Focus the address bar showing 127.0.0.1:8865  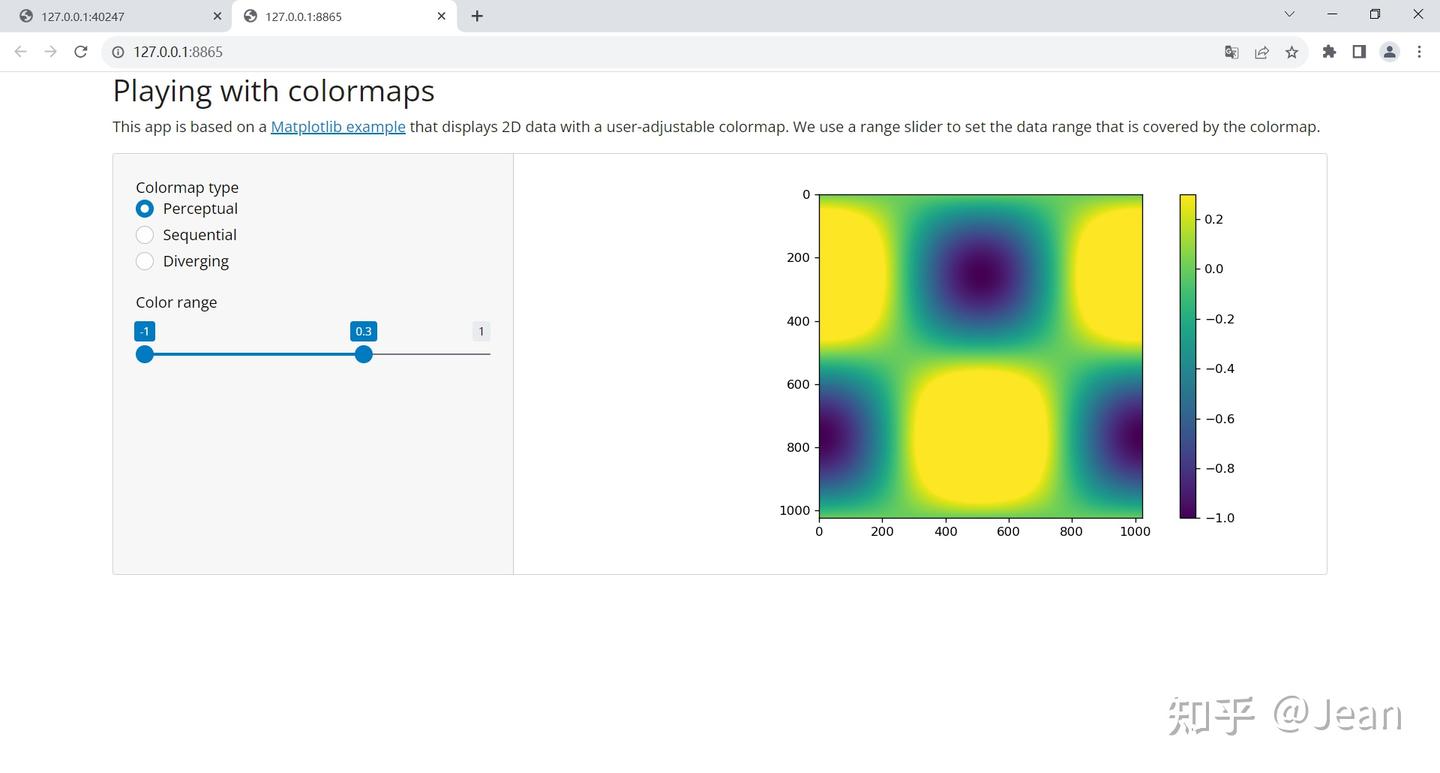pyautogui.click(x=660, y=52)
